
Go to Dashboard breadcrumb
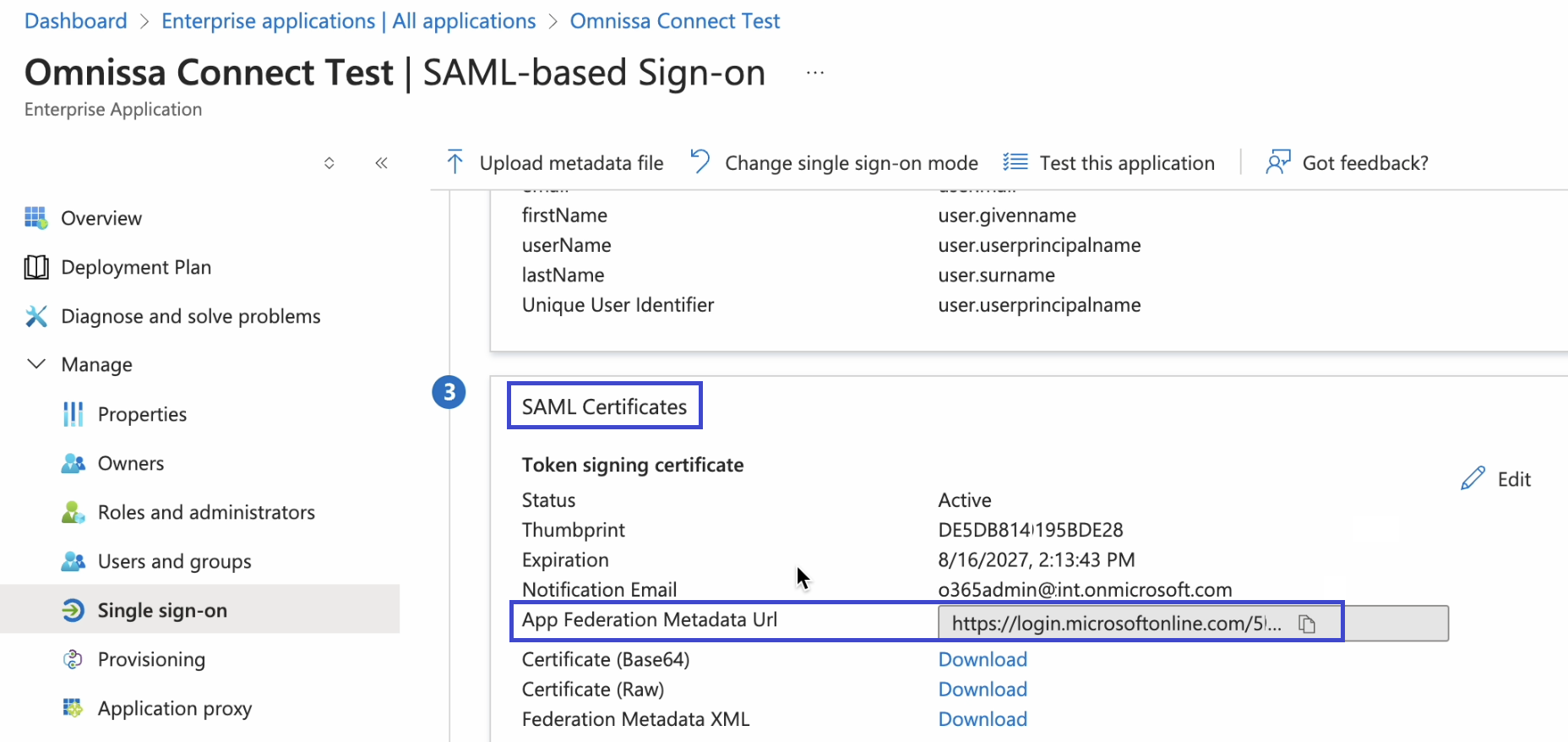tap(76, 21)
